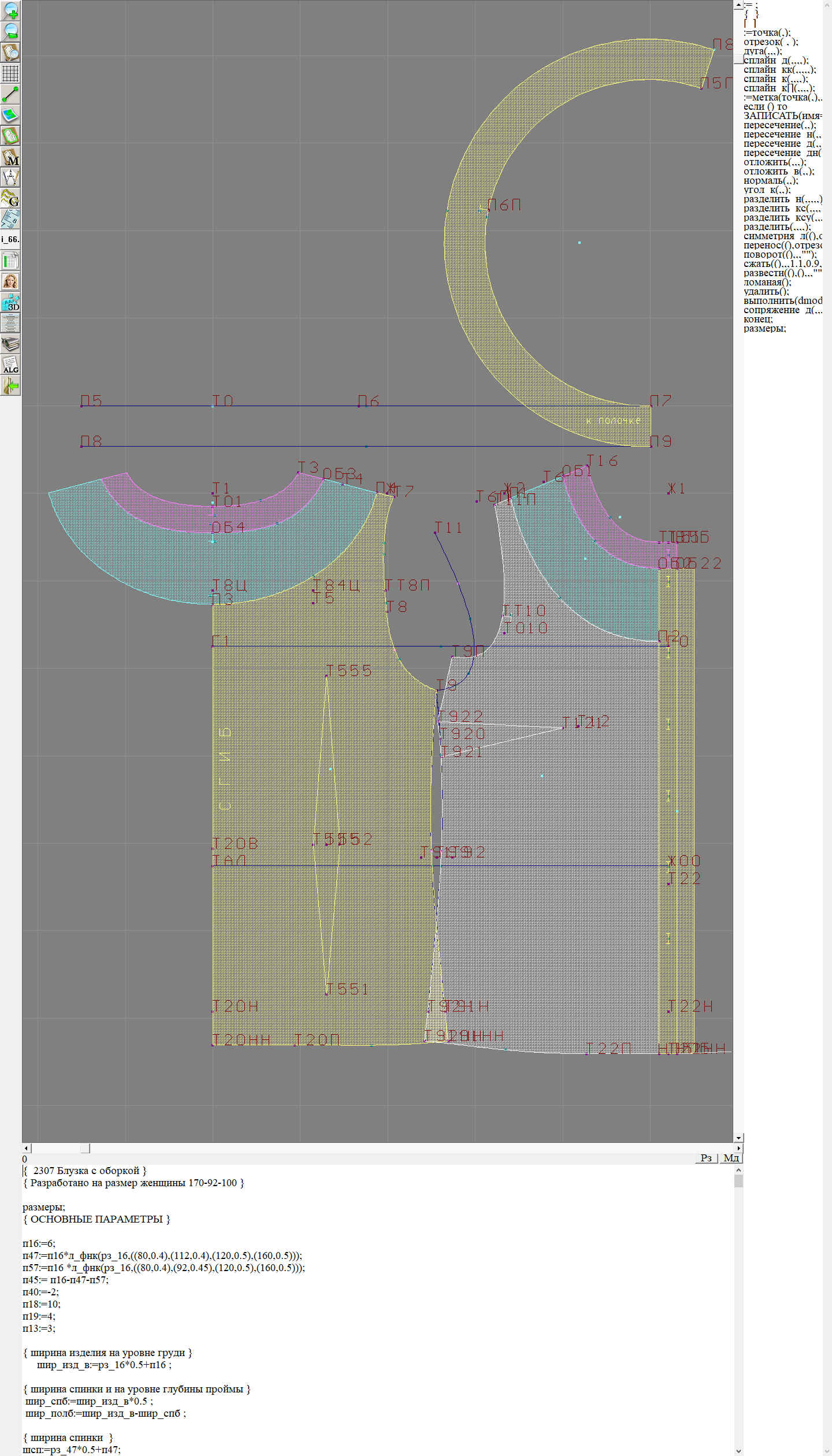Choose 'размеры;' in operator list
This screenshot has width=832, height=1456.
click(764, 328)
